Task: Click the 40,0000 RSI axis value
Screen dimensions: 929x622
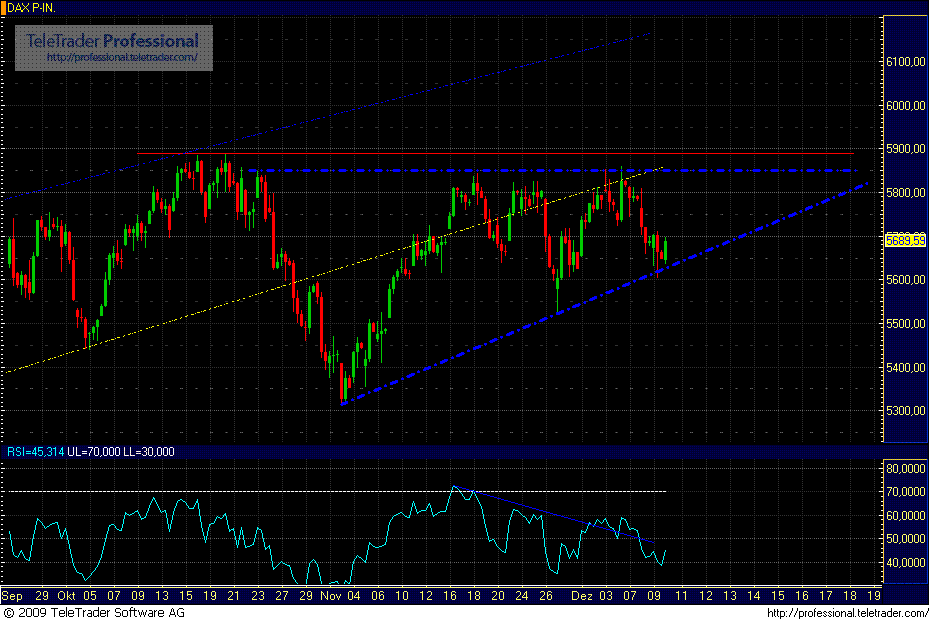Action: pos(906,563)
